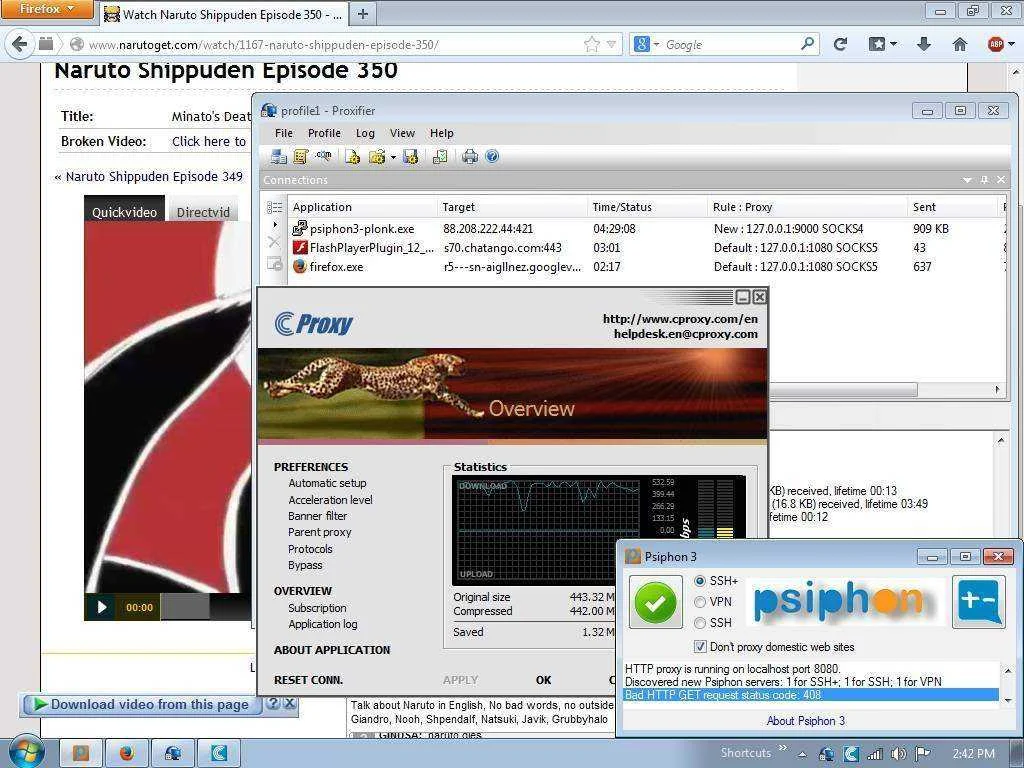Close the download video bar

tap(289, 703)
